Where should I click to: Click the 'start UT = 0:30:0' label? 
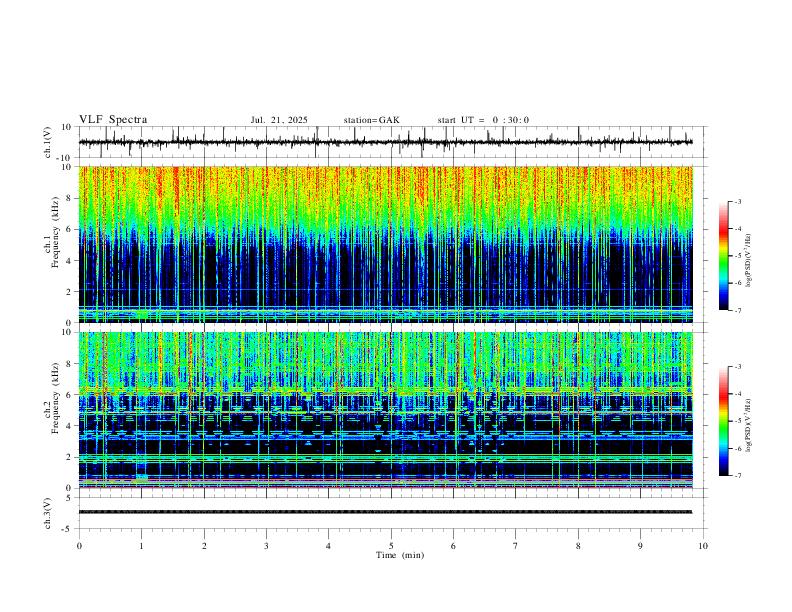coord(483,120)
